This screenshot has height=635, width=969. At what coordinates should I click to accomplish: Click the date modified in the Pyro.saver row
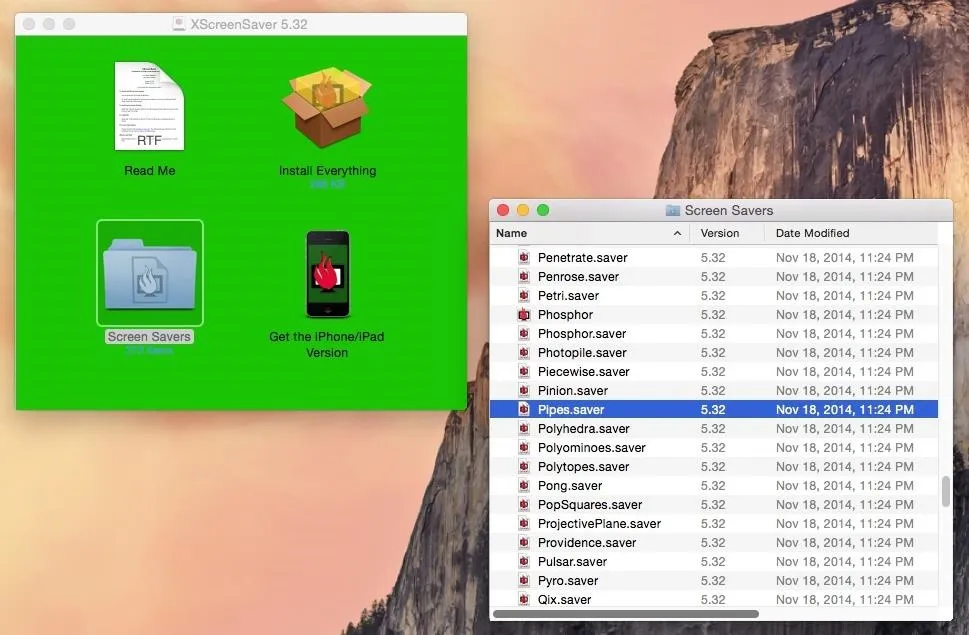(x=845, y=581)
